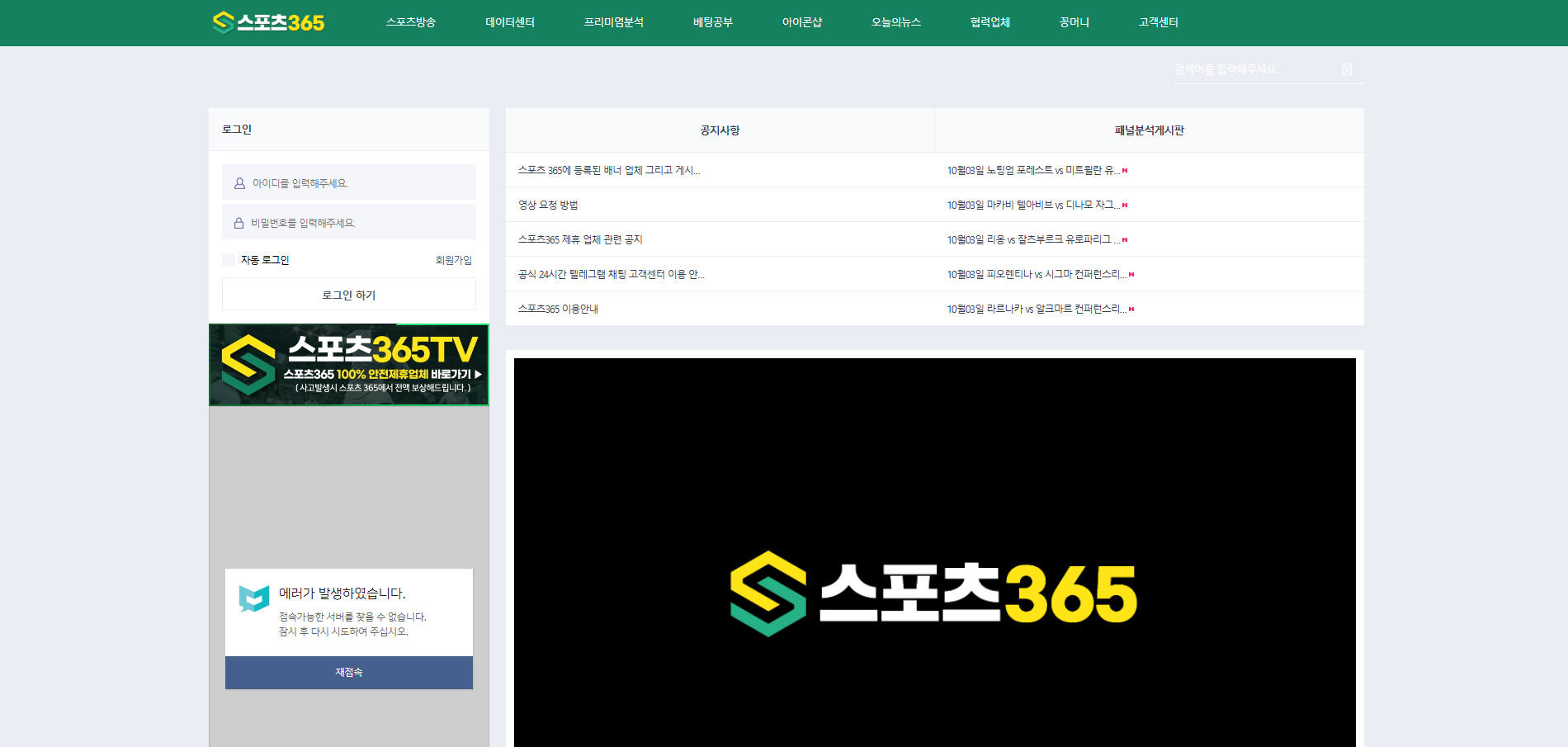1568x747 pixels.
Task: Click the 검색어를 입력해주세요 search field
Action: [x=1254, y=69]
